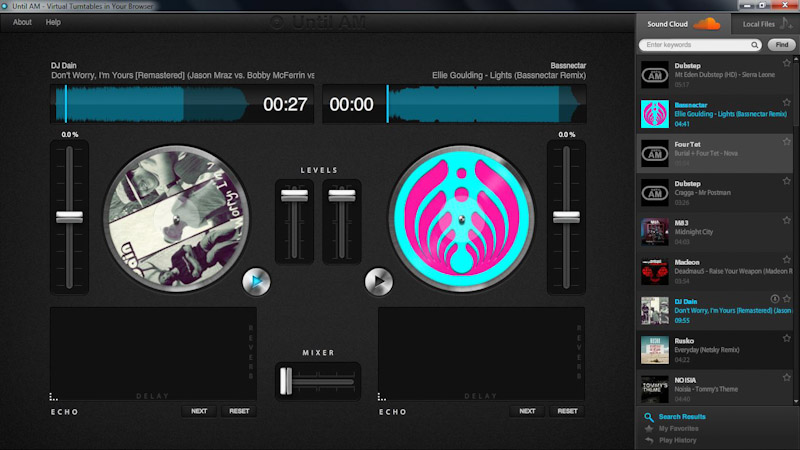Favorite the Noisia Tommy's Theme star
This screenshot has height=450, width=800.
point(786,378)
